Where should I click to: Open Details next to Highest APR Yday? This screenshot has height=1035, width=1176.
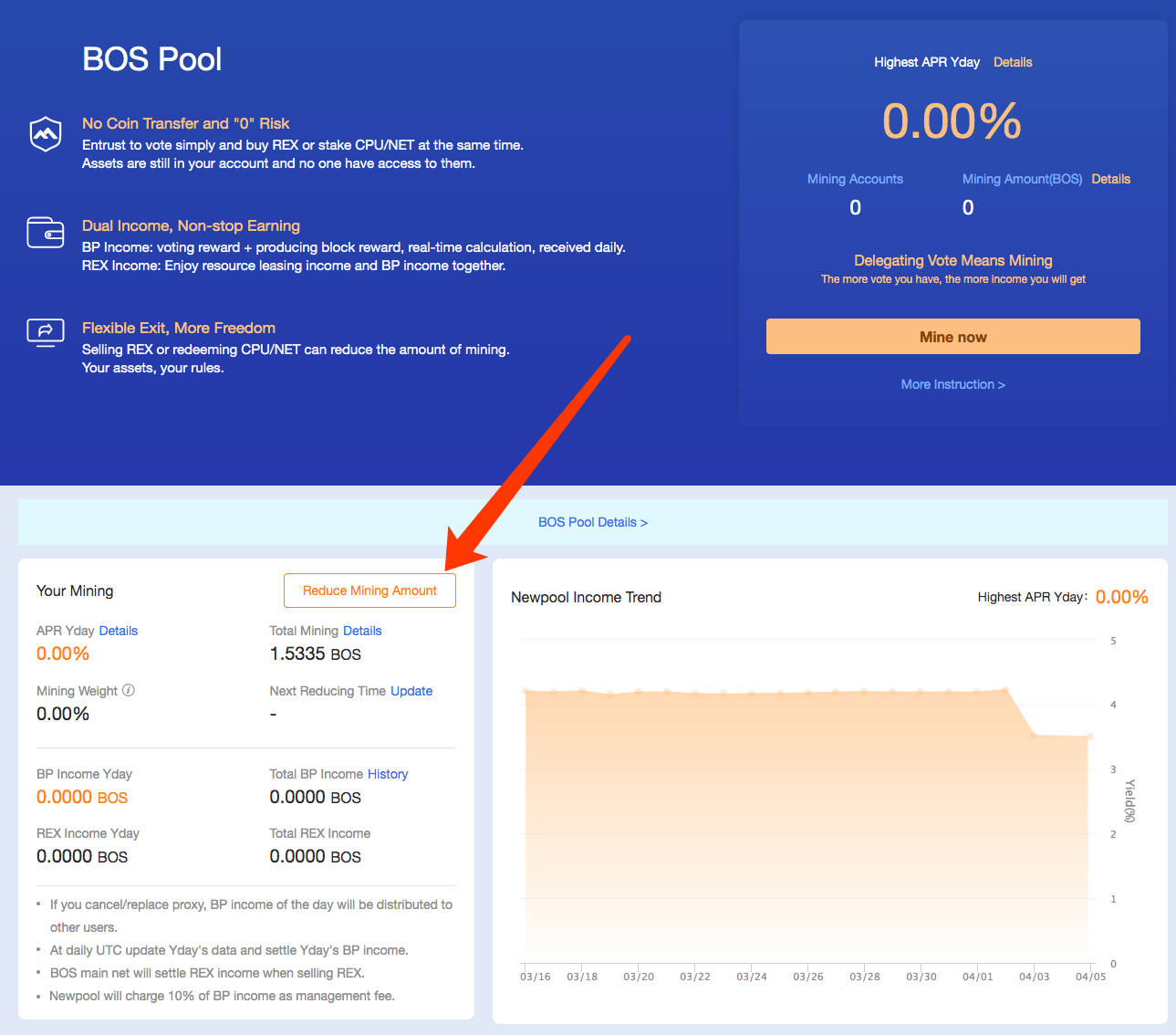click(1013, 62)
